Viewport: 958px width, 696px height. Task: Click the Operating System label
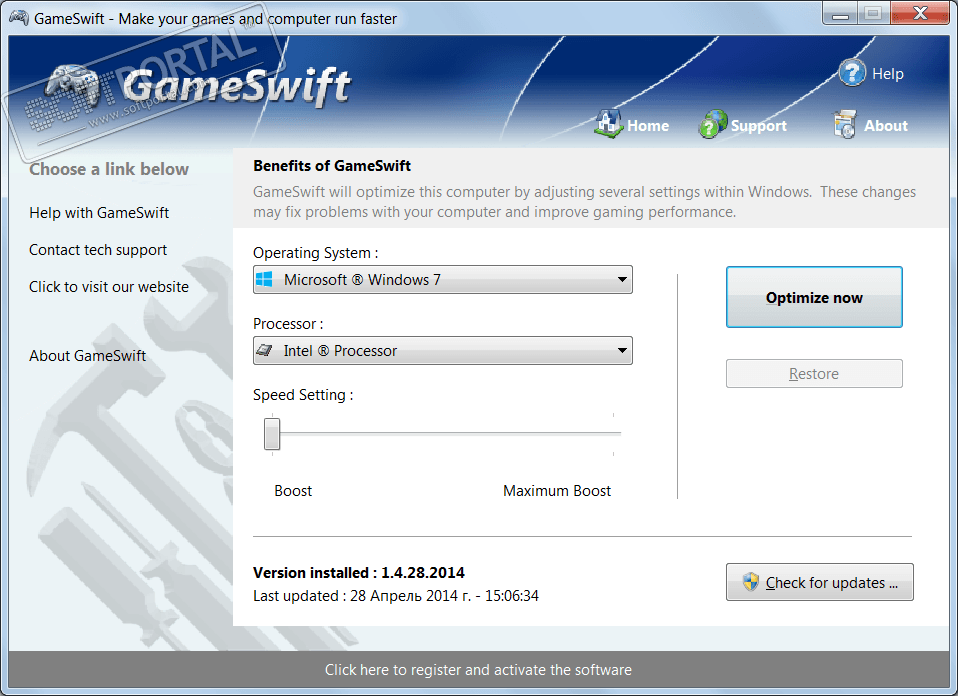click(x=315, y=253)
